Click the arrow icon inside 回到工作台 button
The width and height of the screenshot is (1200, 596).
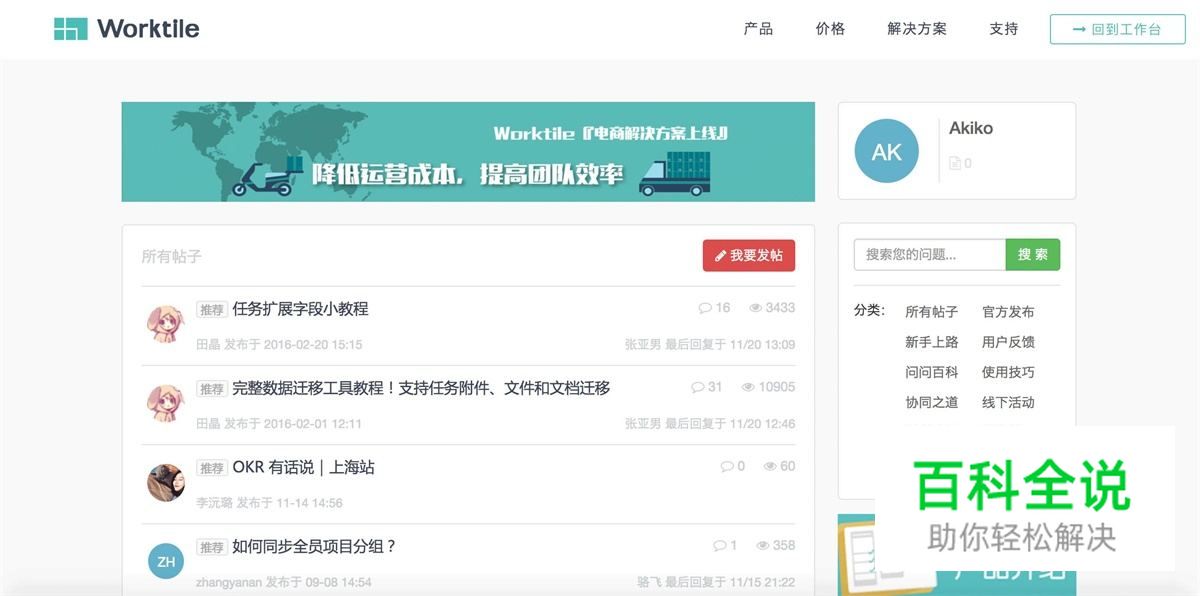[x=1080, y=29]
